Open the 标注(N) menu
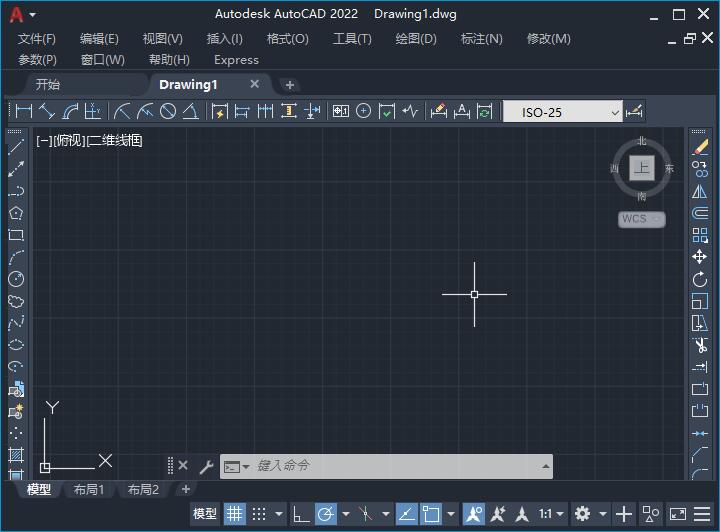720x532 pixels. (x=481, y=39)
